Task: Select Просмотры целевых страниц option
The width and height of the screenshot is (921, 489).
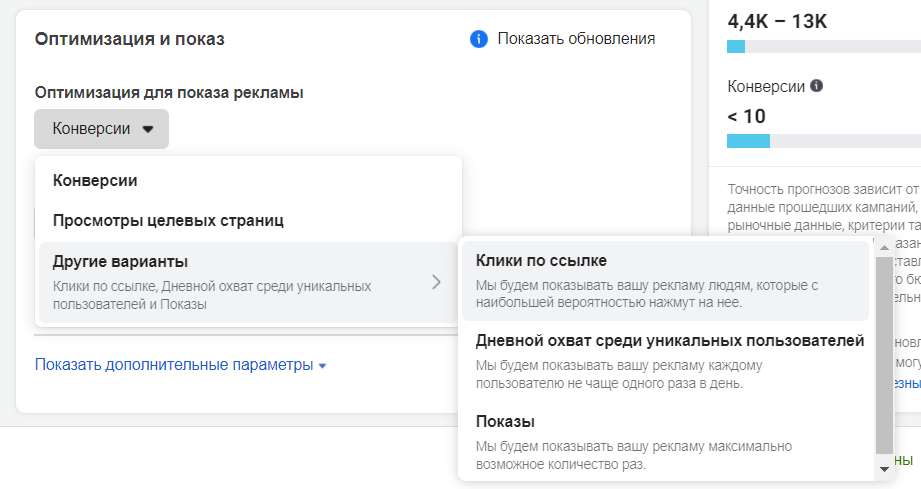Action: (x=168, y=220)
